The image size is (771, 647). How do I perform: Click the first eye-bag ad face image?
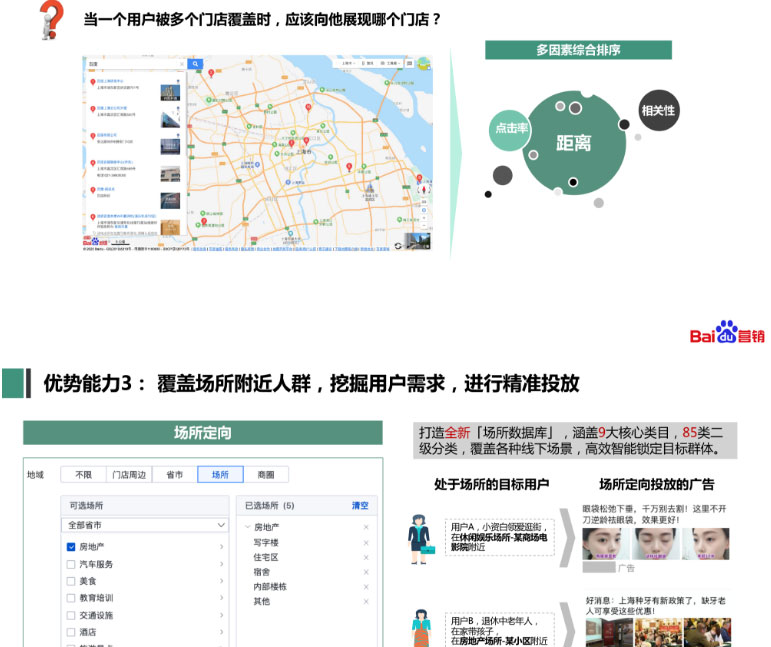(x=604, y=544)
